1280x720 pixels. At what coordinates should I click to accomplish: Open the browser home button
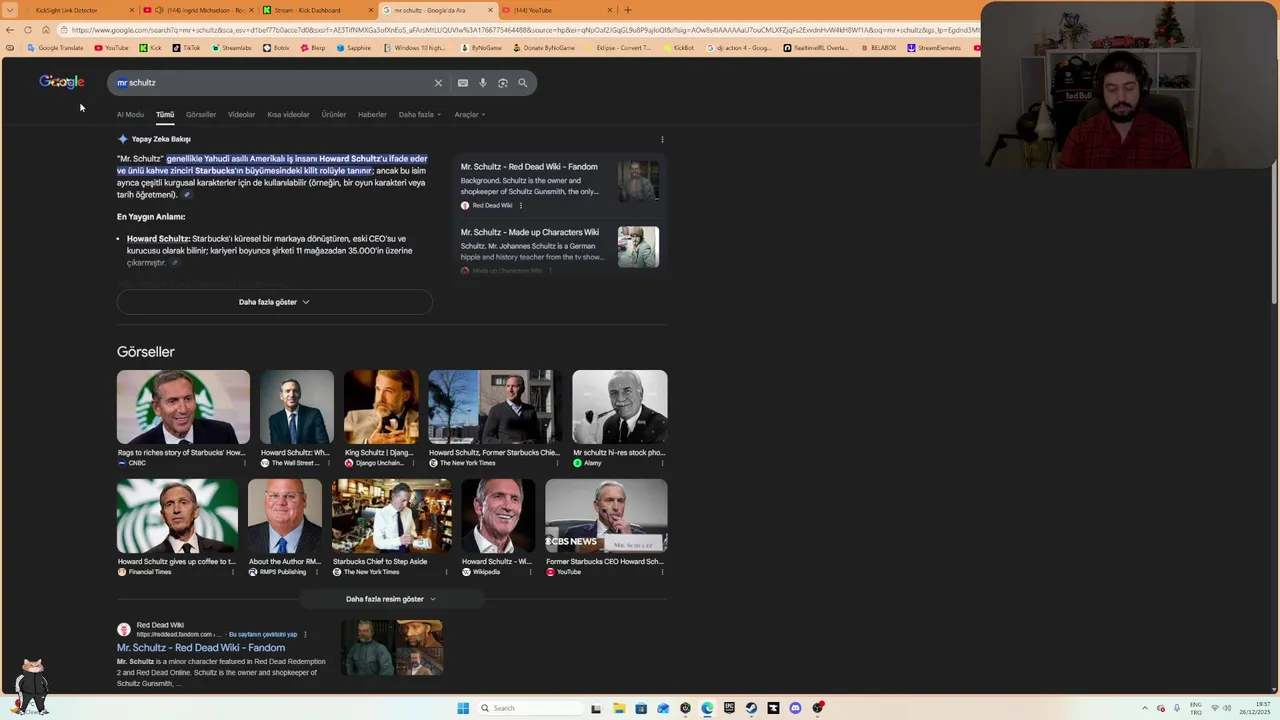[46, 30]
